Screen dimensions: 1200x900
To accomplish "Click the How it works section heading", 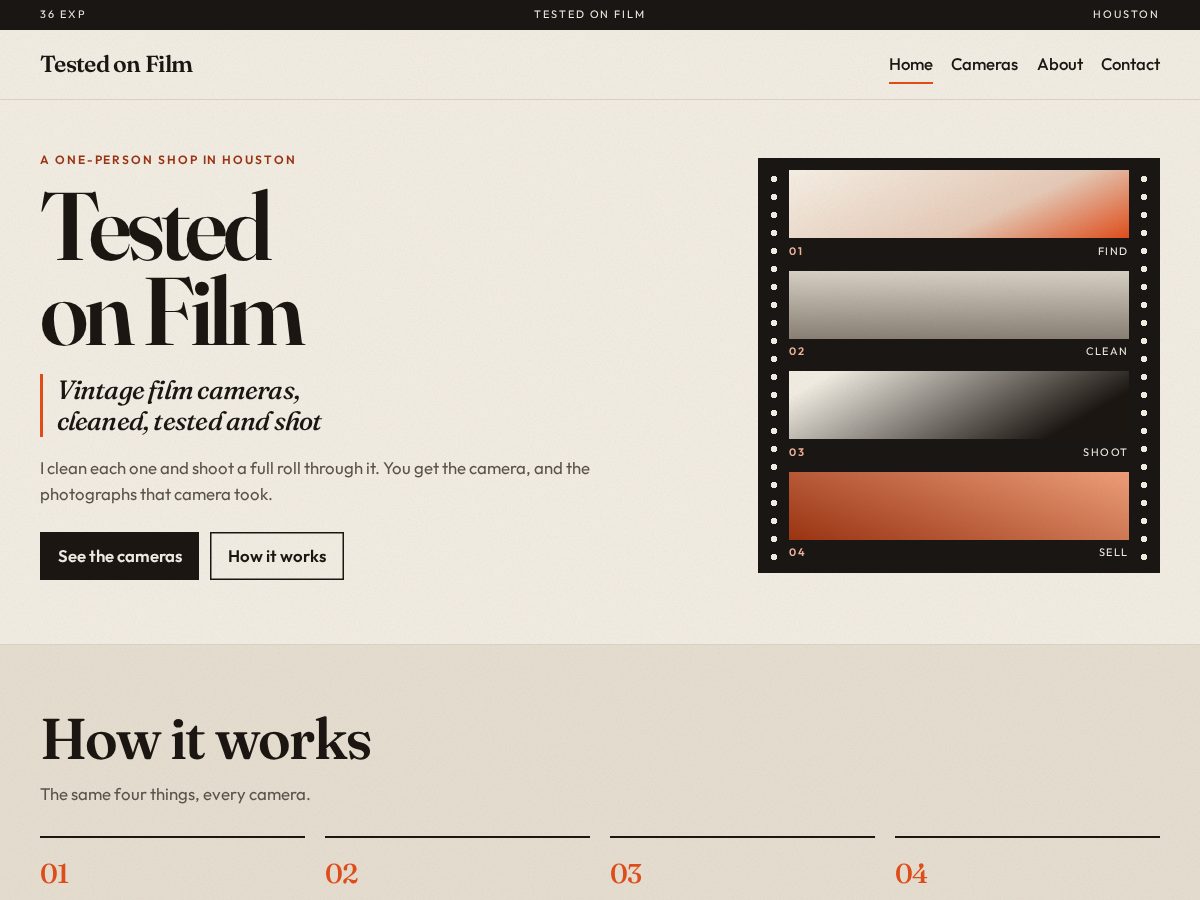I will coord(205,739).
